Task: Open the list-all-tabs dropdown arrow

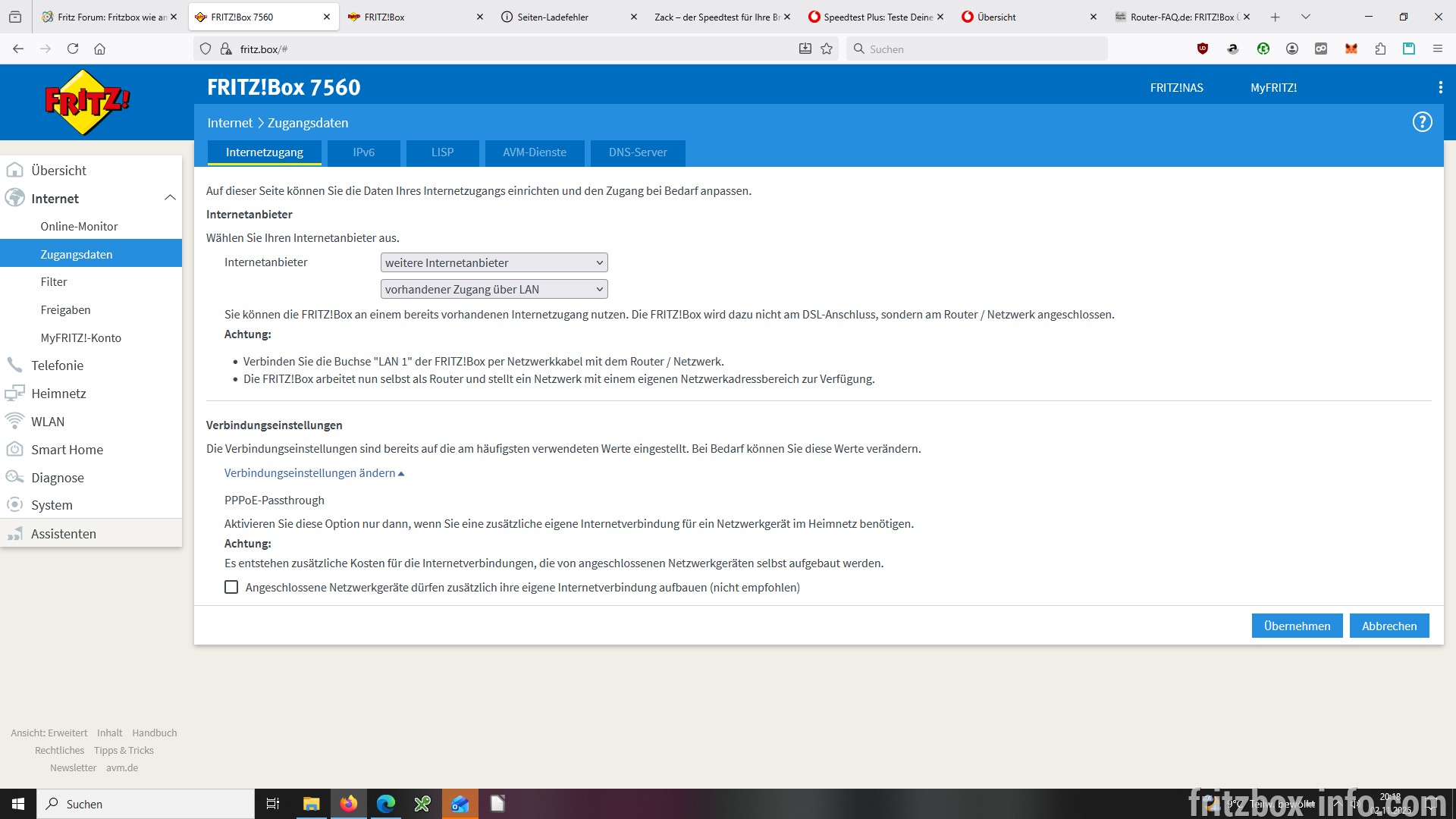Action: [1305, 17]
